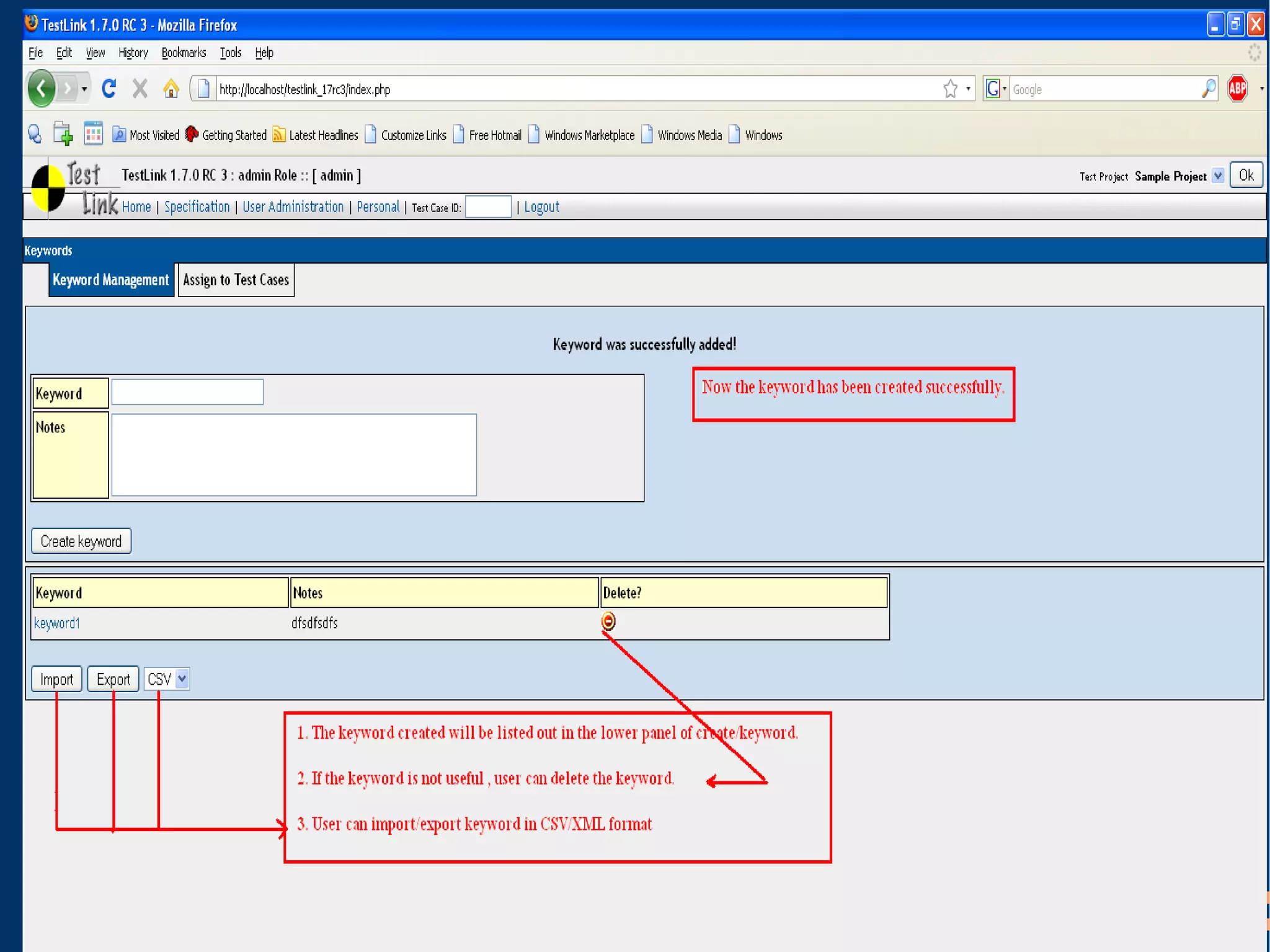This screenshot has width=1270, height=952.
Task: Open the Free Hotmail bookmark
Action: click(487, 135)
